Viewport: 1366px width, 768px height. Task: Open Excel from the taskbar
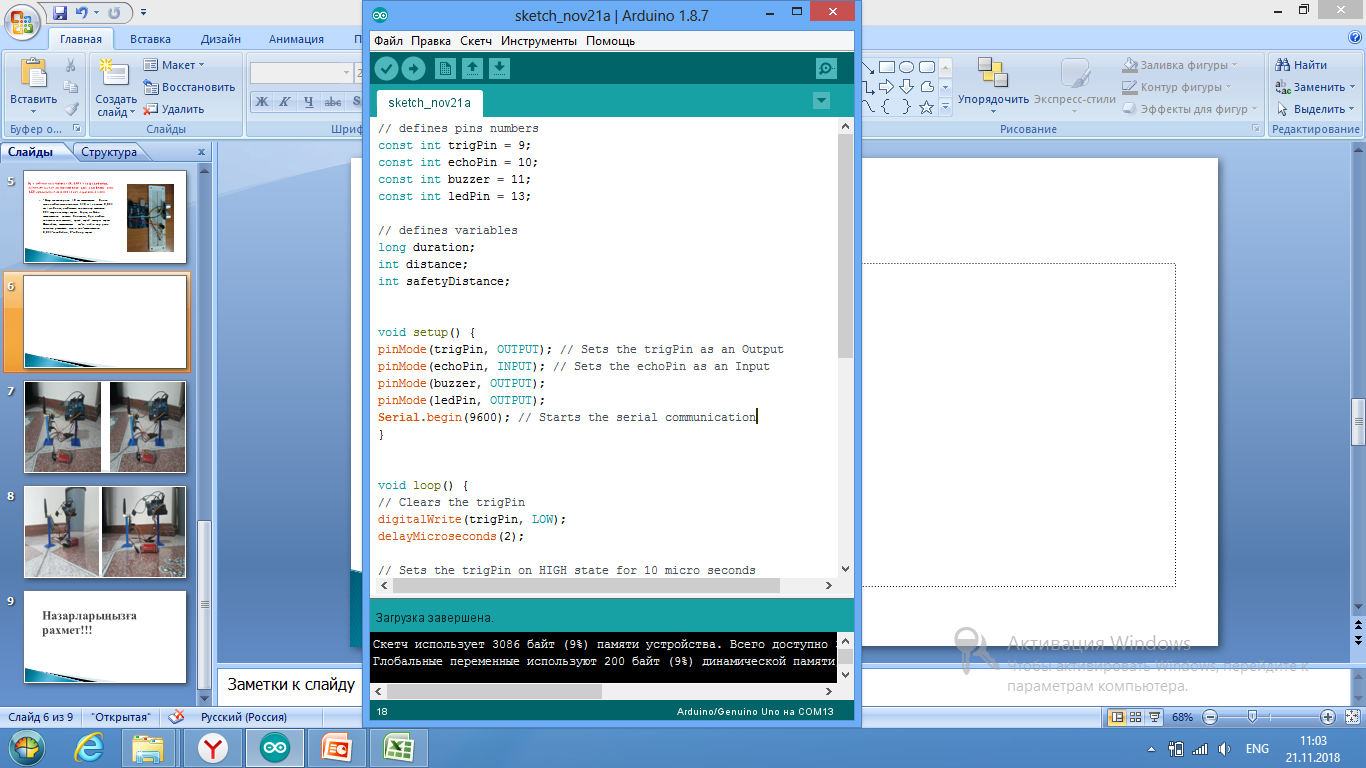[399, 748]
